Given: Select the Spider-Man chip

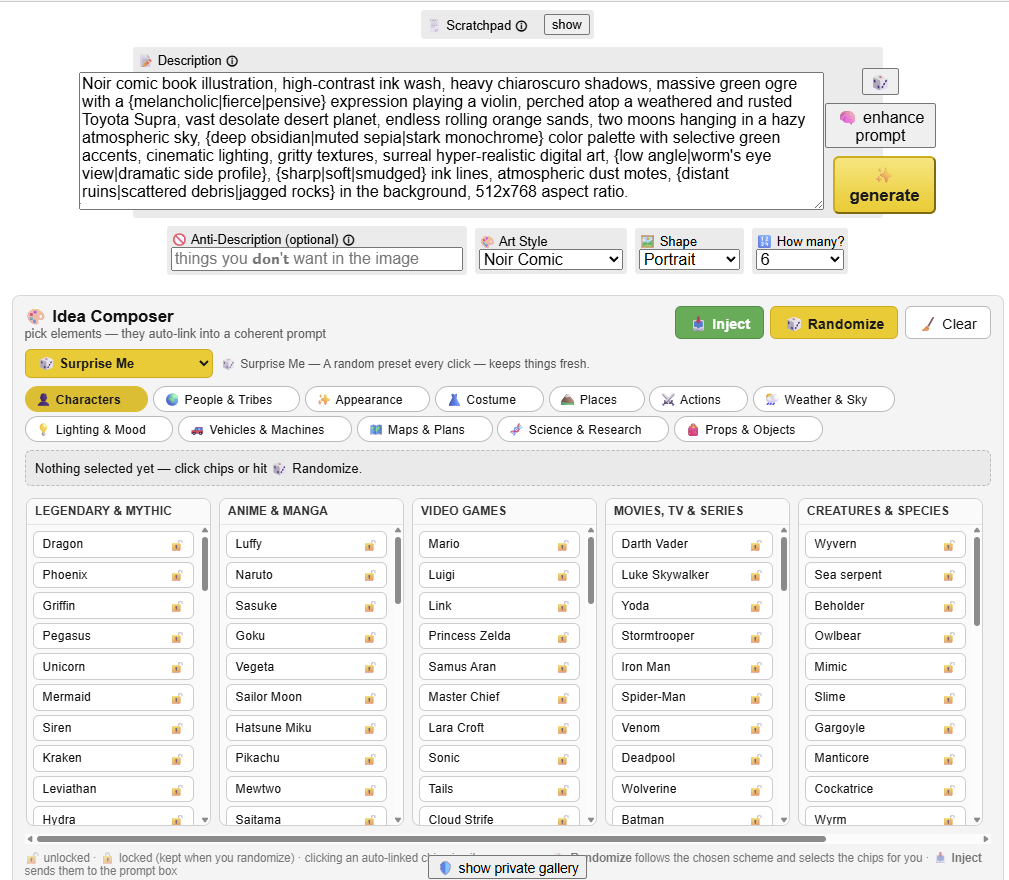Looking at the screenshot, I should tap(692, 697).
